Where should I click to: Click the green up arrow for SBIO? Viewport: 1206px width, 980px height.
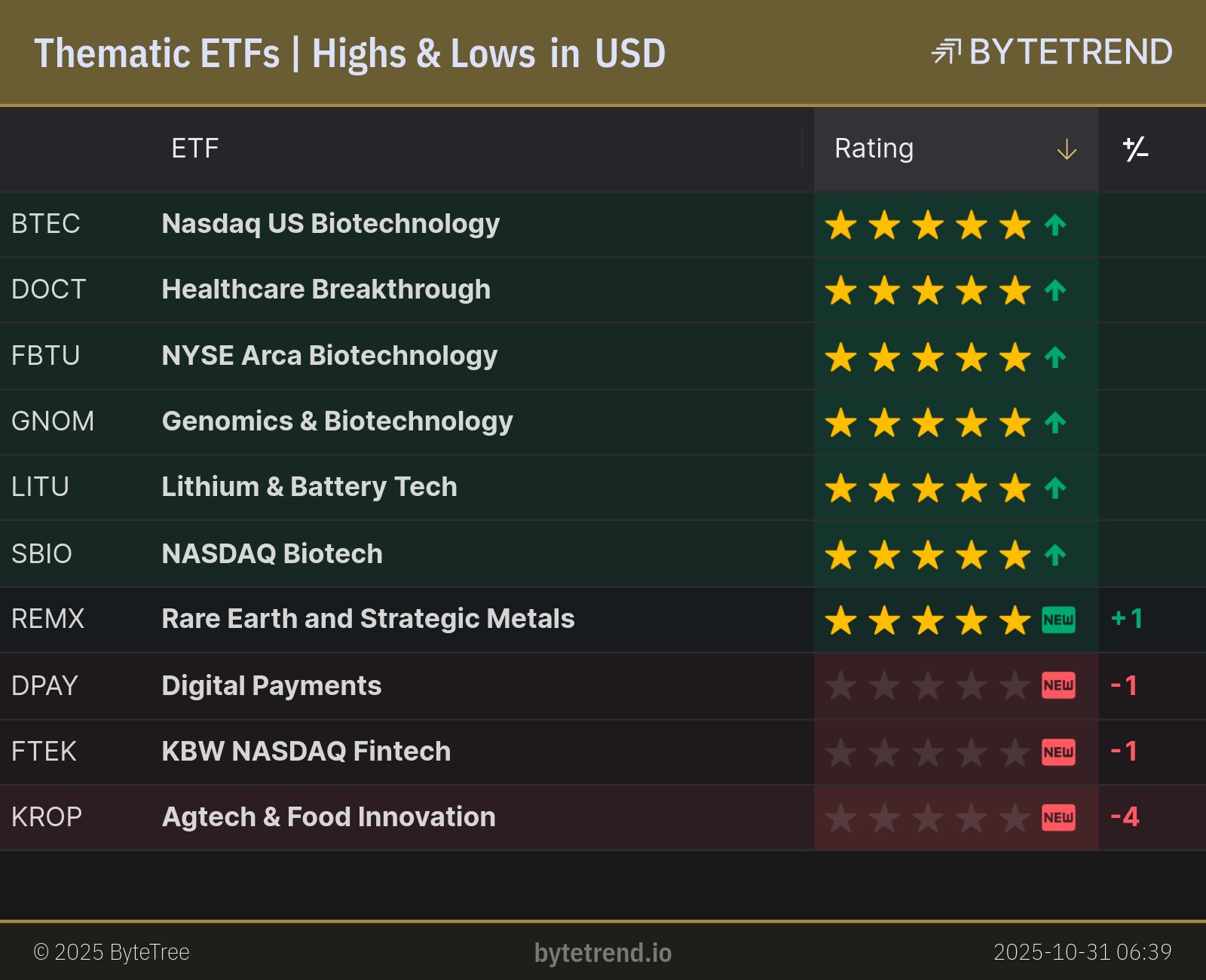(x=1055, y=555)
